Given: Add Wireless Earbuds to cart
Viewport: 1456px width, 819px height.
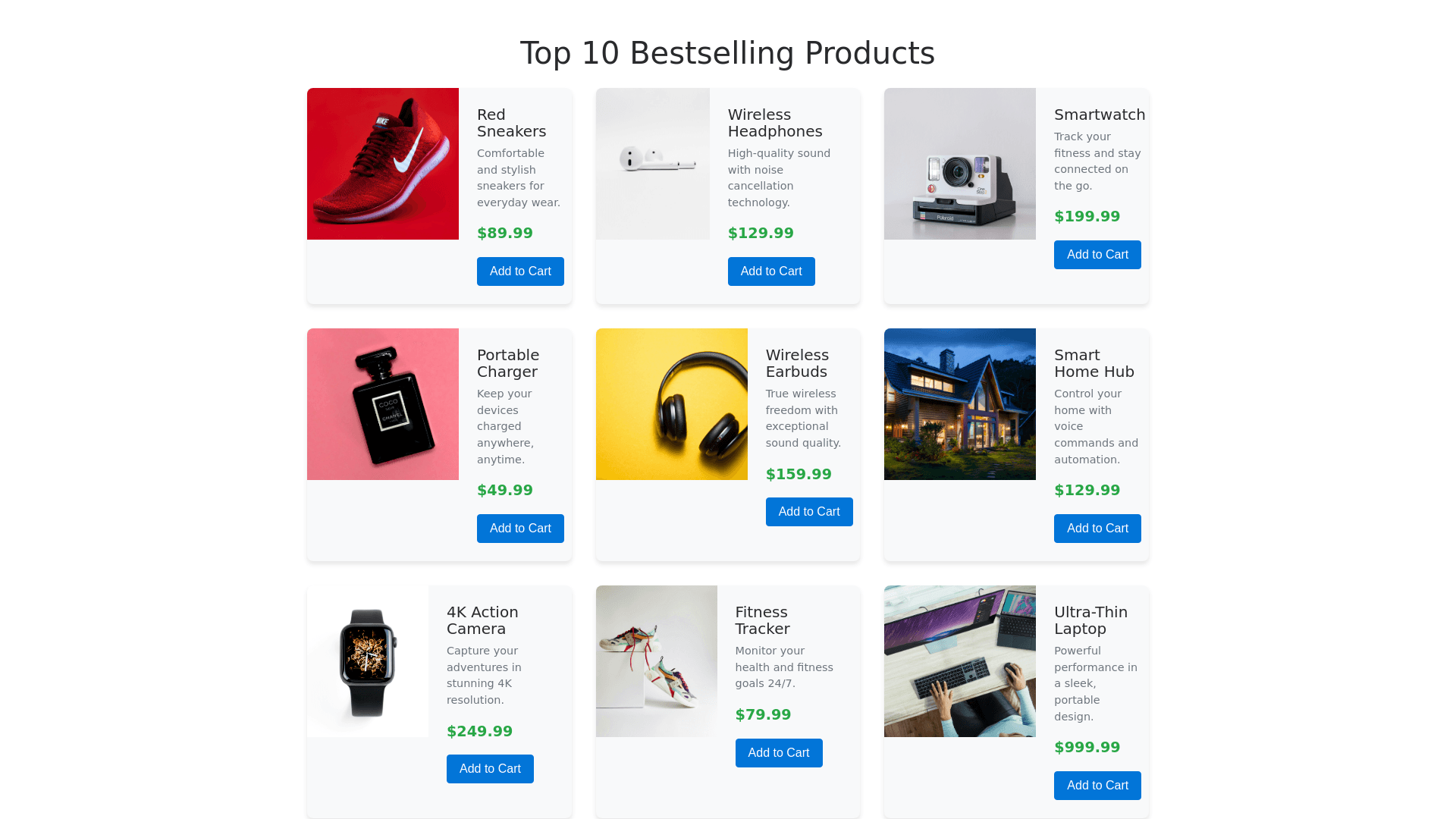Looking at the screenshot, I should pyautogui.click(x=809, y=512).
